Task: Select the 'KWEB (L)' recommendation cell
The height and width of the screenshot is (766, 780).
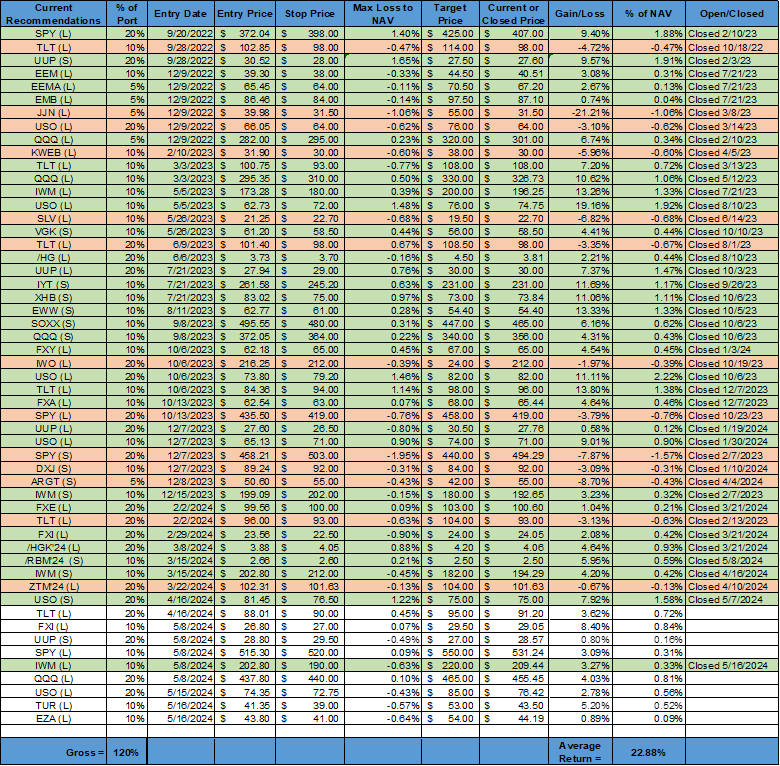Action: pyautogui.click(x=53, y=153)
